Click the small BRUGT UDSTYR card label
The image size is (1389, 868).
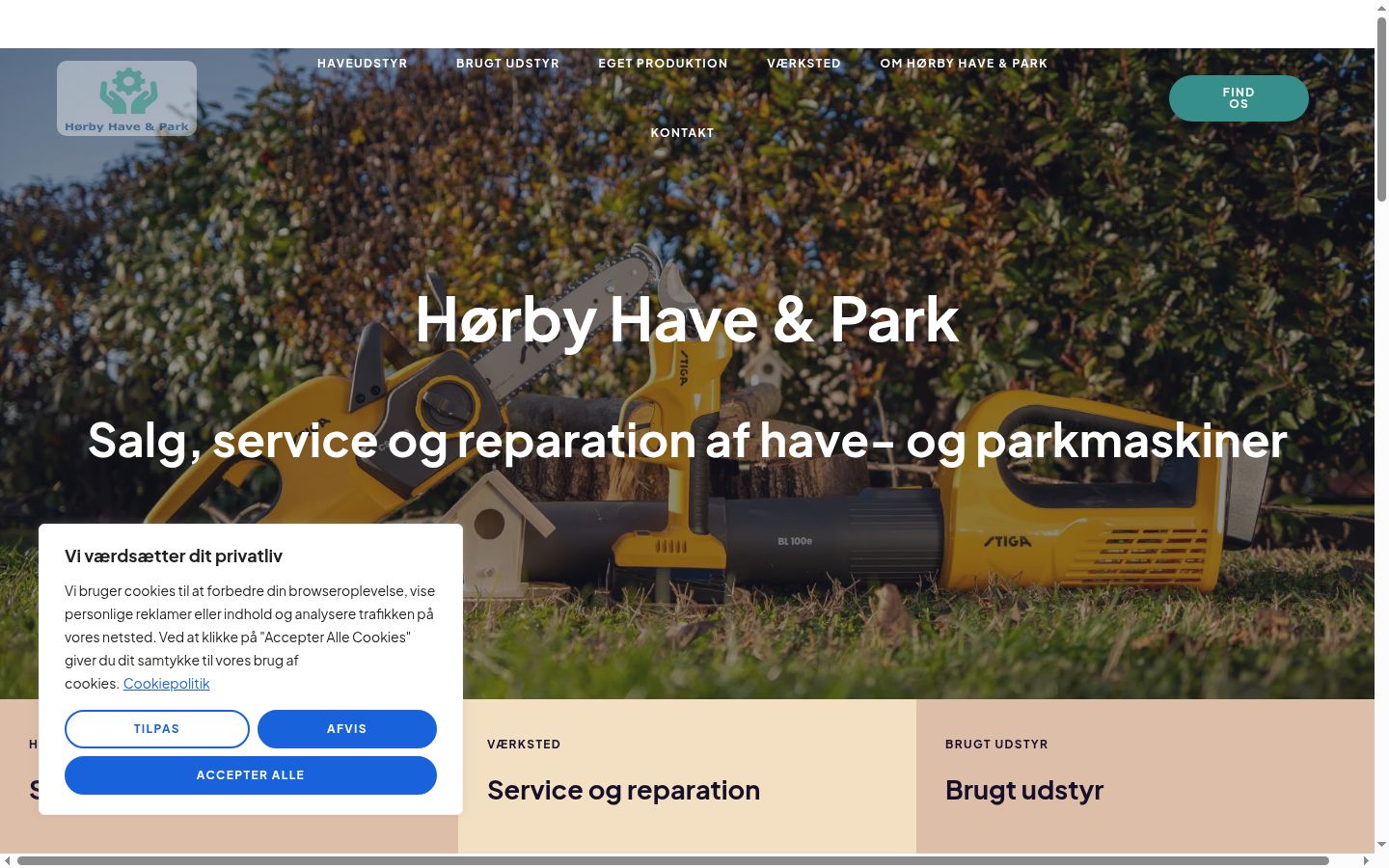coord(996,745)
